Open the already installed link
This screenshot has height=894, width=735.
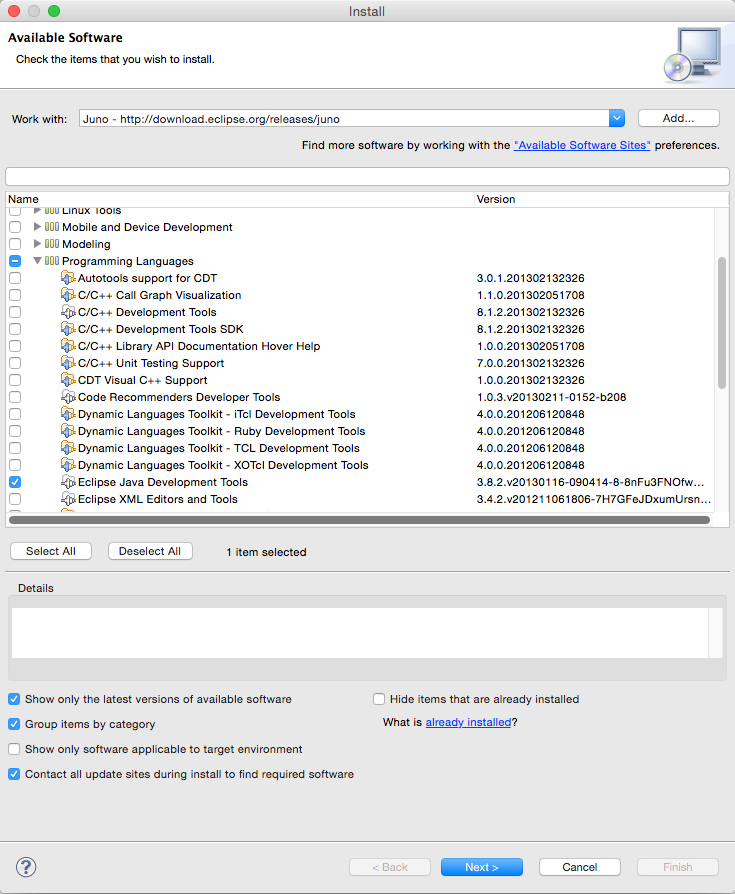468,722
